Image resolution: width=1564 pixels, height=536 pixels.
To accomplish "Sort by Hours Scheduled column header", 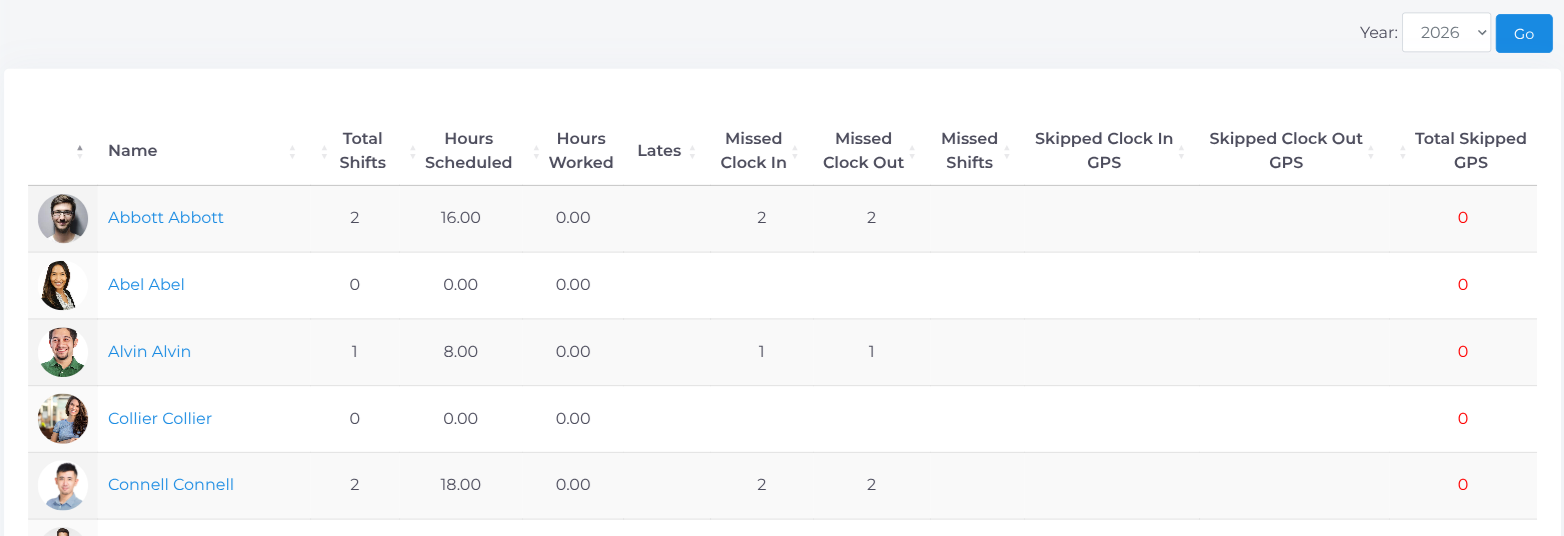I will 468,150.
